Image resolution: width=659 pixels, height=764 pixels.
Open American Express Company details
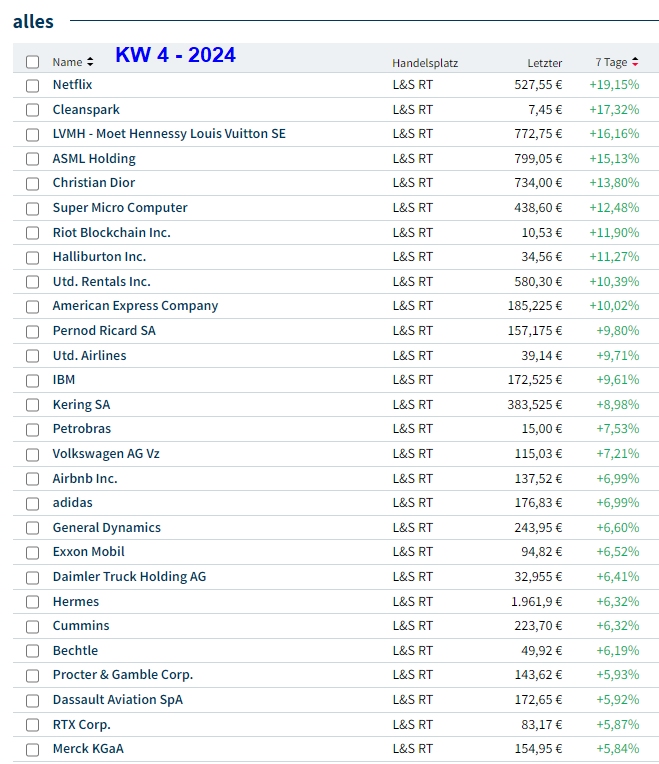[135, 306]
